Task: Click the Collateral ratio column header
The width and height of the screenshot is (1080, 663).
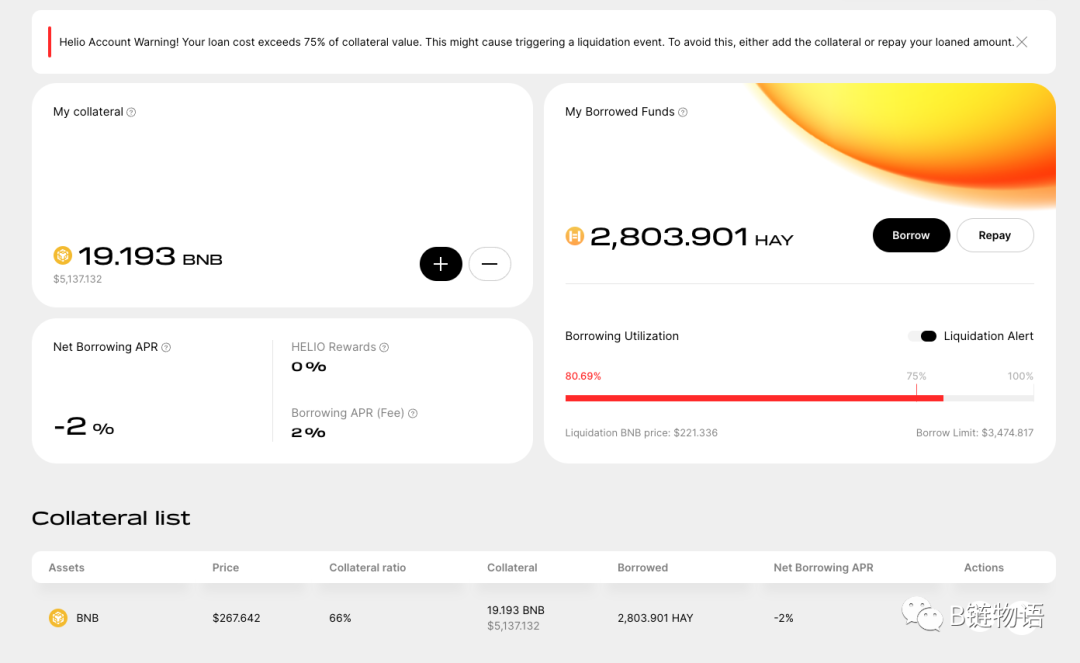Action: coord(367,567)
